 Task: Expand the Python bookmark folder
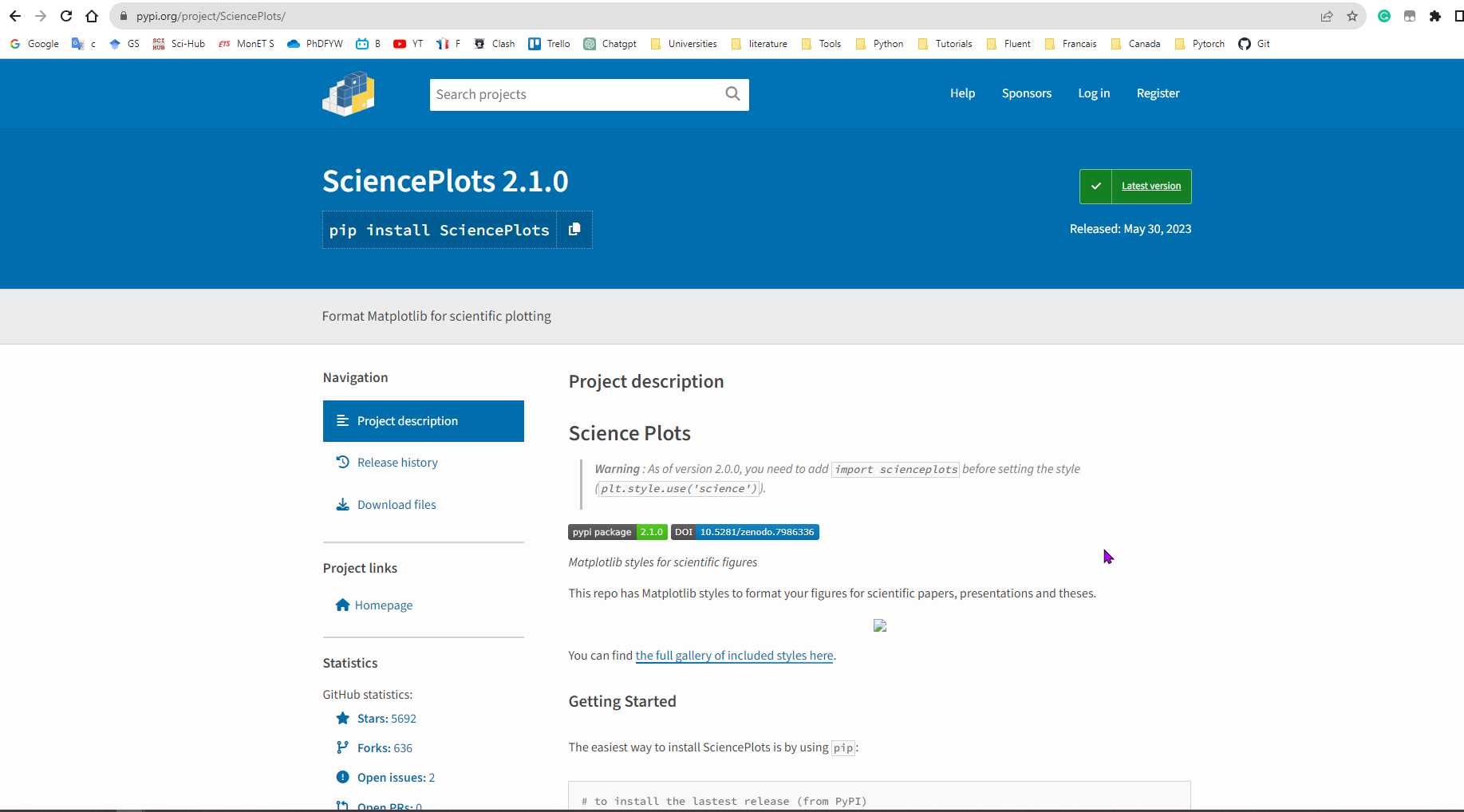pyautogui.click(x=879, y=44)
